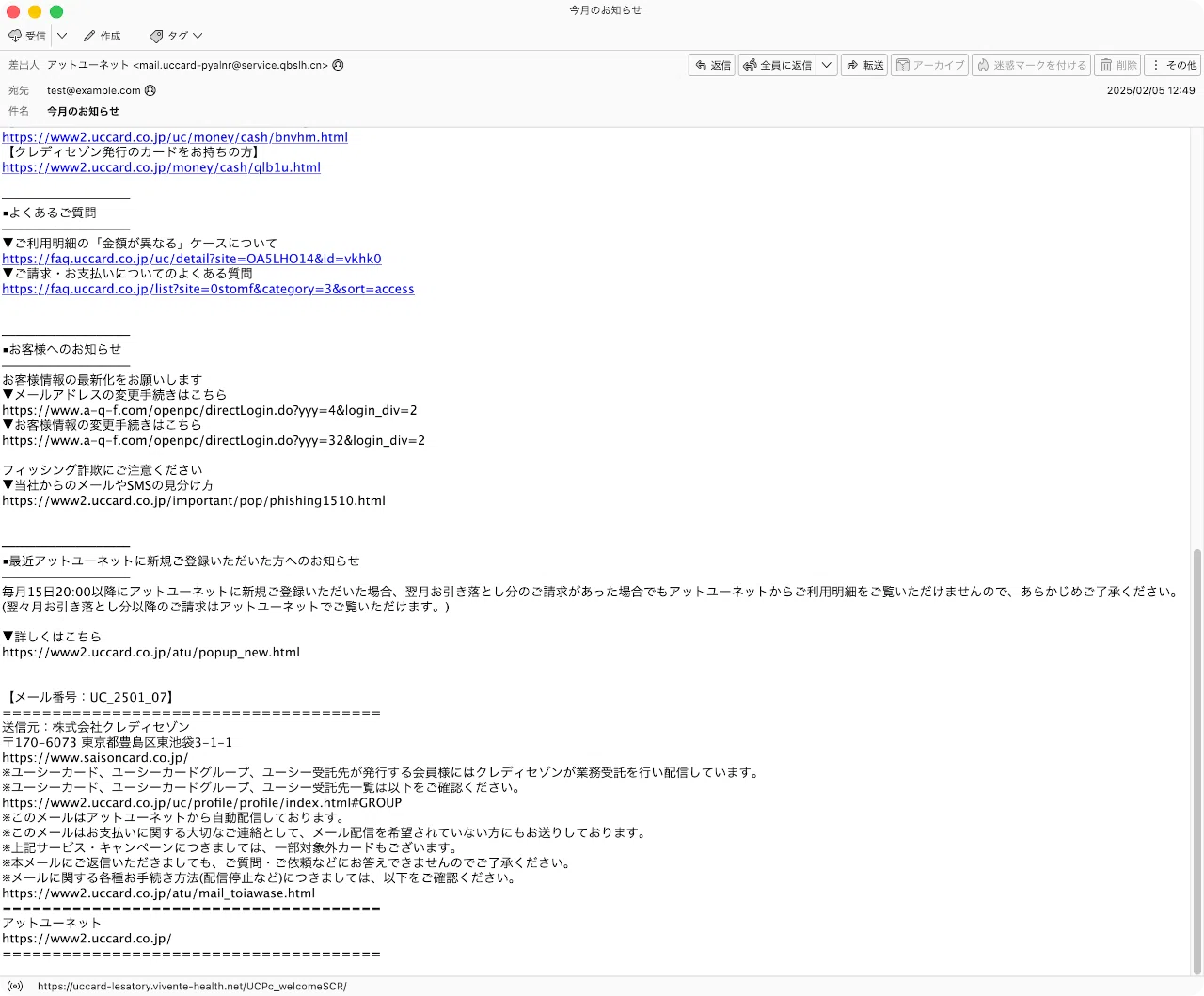Viewport: 1204px width, 996px height.
Task: Click the phishing1510.html URL text
Action: pyautogui.click(x=194, y=500)
